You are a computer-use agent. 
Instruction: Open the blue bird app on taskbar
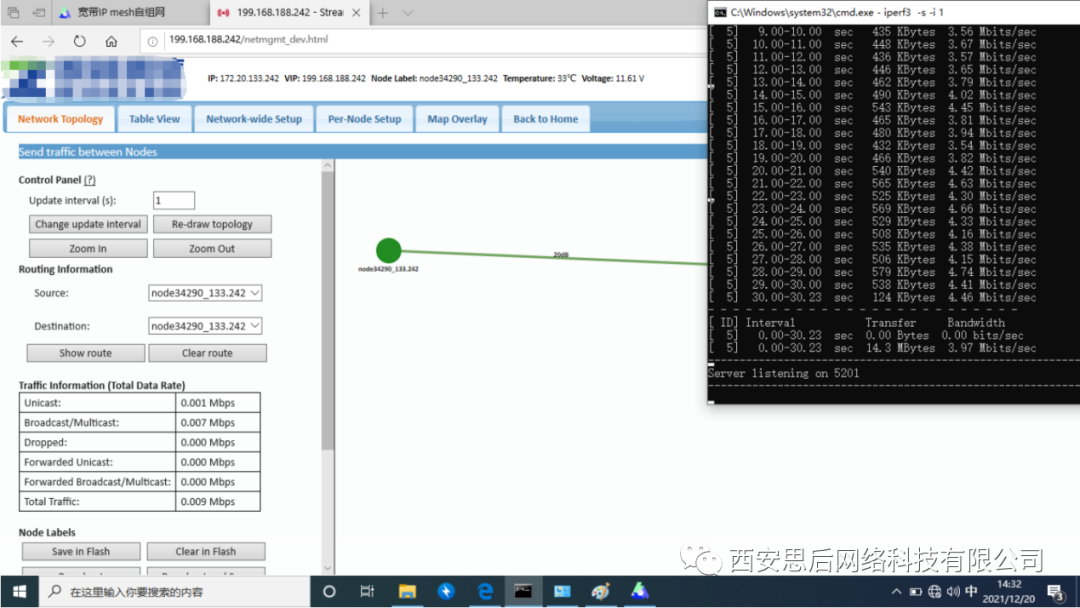click(x=446, y=591)
